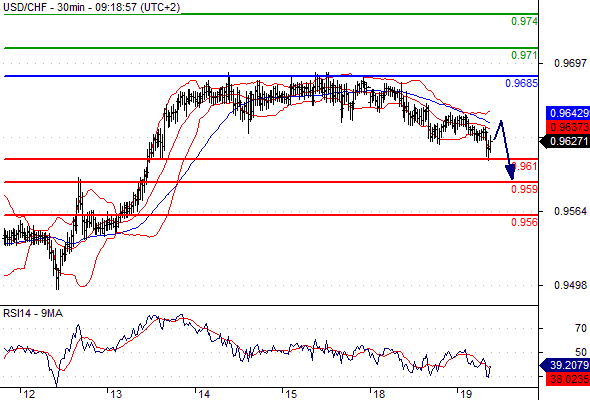This screenshot has height=400, width=590.
Task: Click date marker 18 on time axis
Action: [379, 394]
